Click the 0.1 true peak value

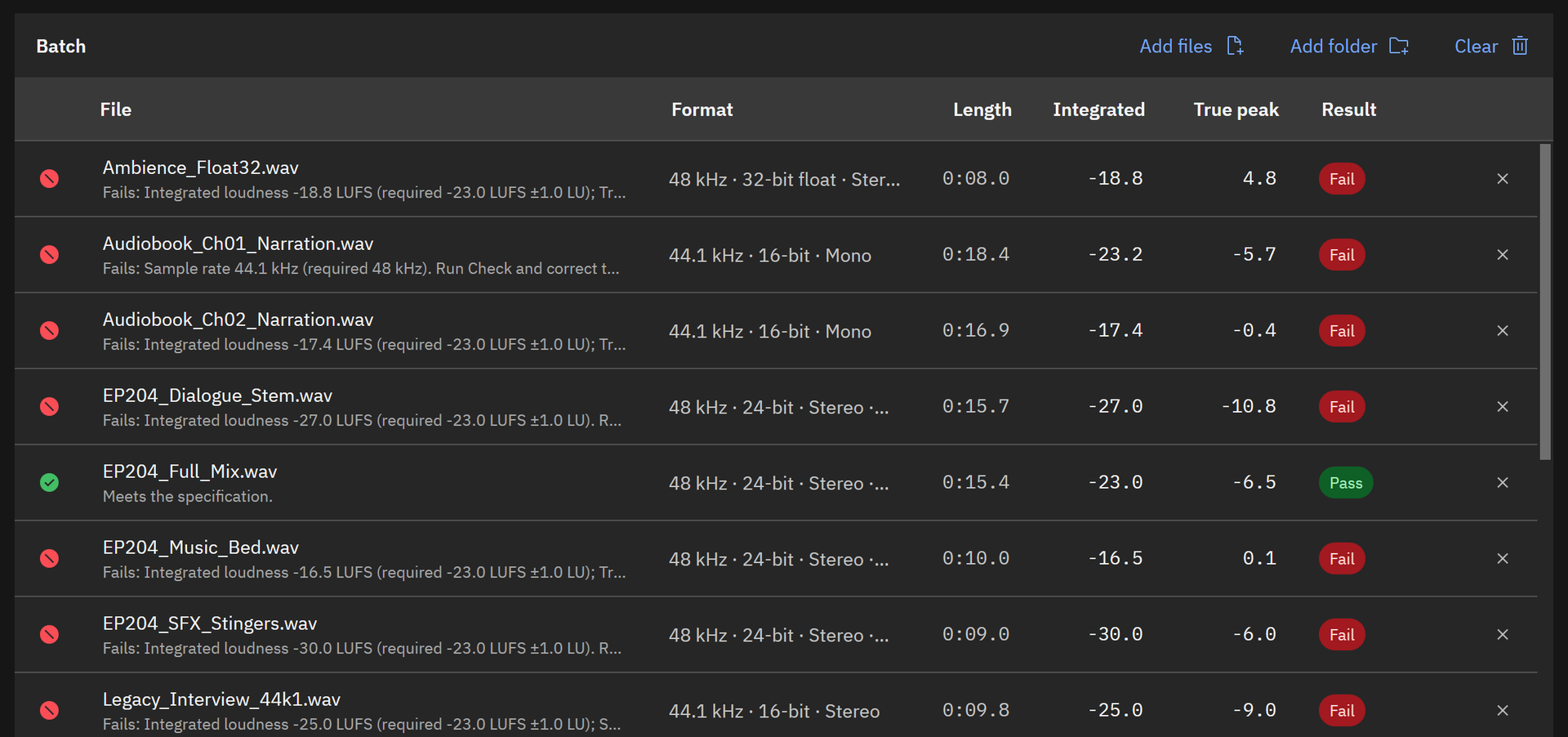1259,559
